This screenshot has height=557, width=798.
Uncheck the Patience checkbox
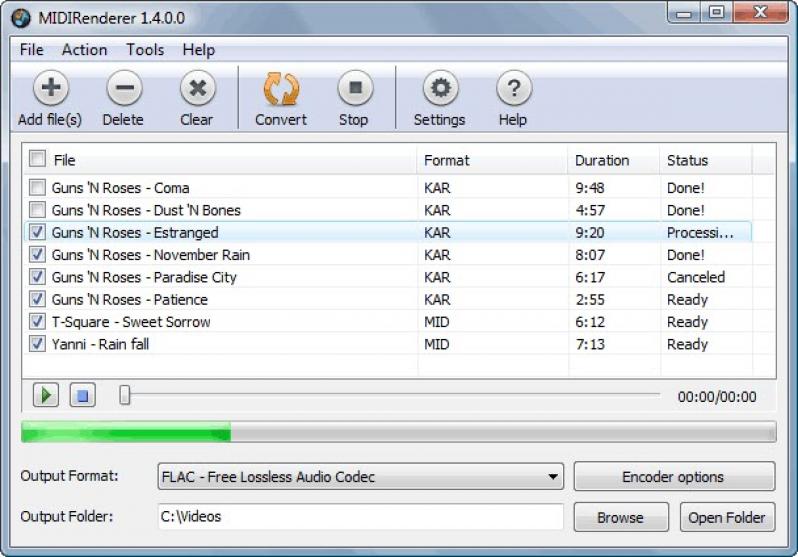click(37, 299)
